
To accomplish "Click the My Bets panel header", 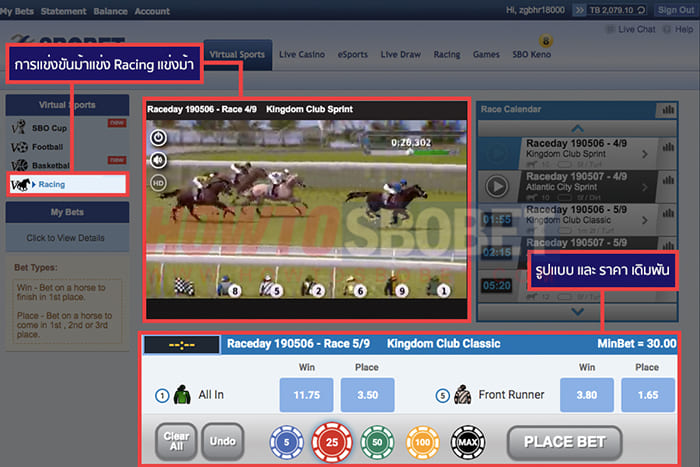I will [67, 212].
